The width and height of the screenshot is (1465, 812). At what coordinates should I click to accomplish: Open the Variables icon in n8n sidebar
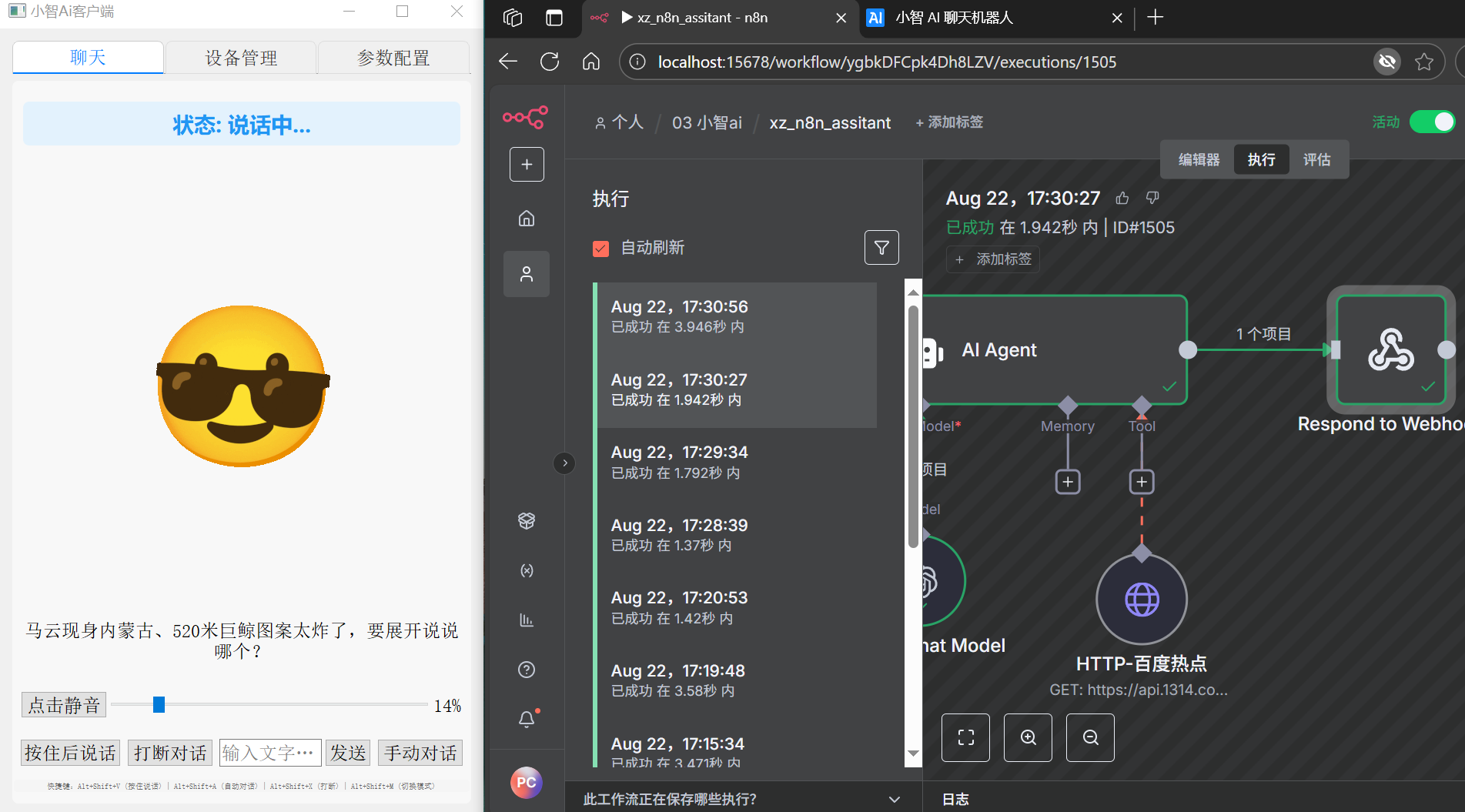click(527, 570)
